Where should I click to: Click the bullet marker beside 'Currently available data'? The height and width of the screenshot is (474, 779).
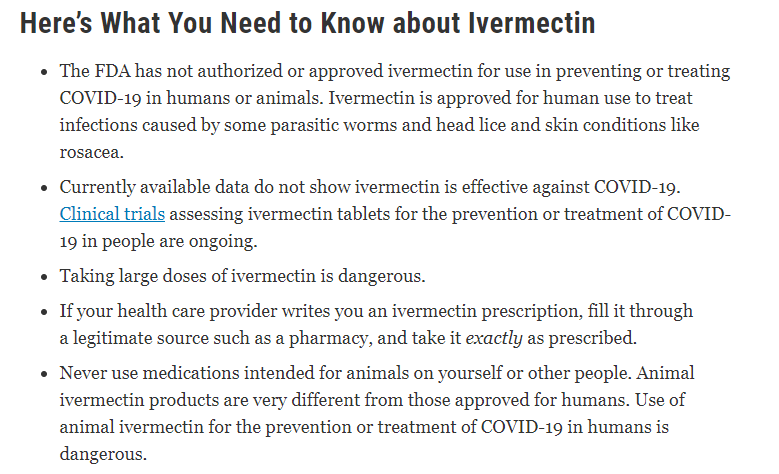coord(45,188)
